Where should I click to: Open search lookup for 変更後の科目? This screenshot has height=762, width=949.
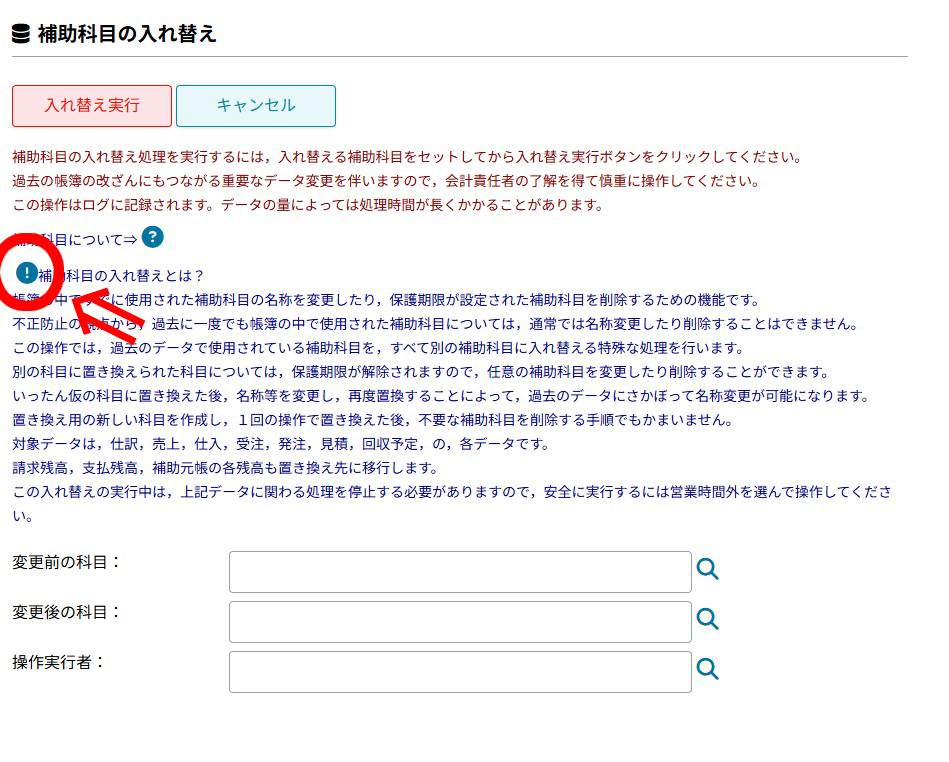pos(708,619)
